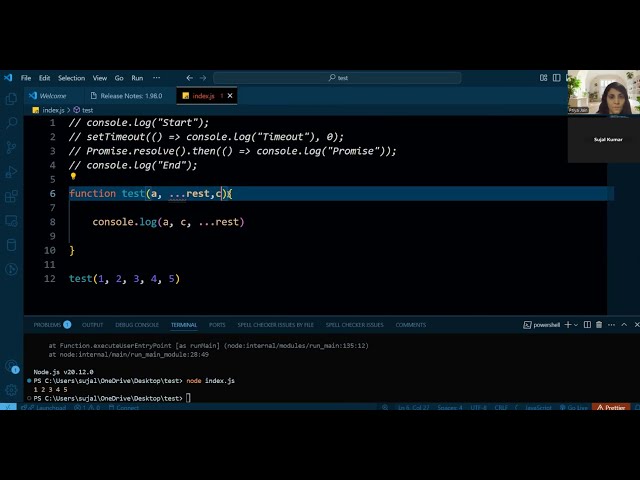
Task: Open the new terminal launch profile dropdown
Action: [576, 325]
